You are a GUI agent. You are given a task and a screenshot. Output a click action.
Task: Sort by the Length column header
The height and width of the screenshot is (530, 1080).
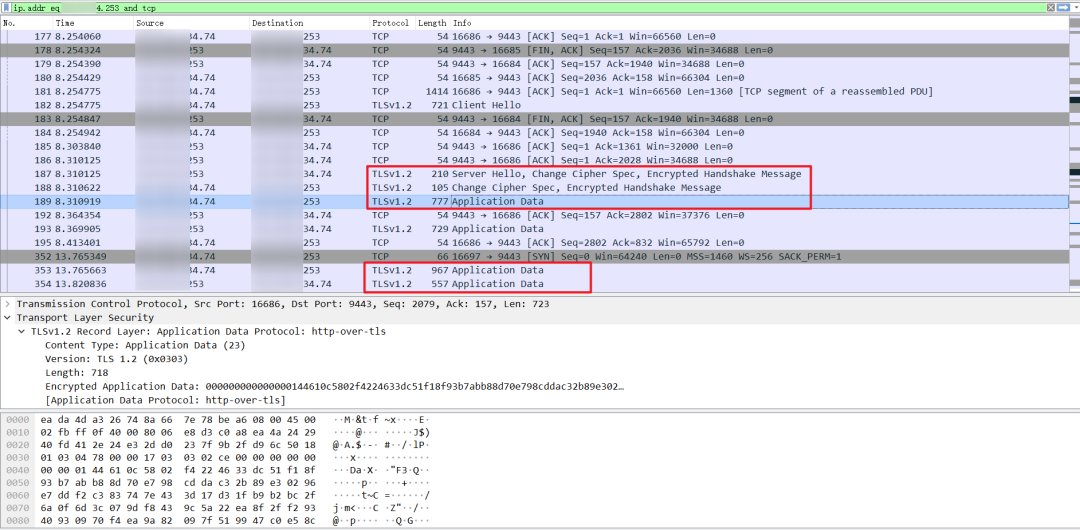432,22
